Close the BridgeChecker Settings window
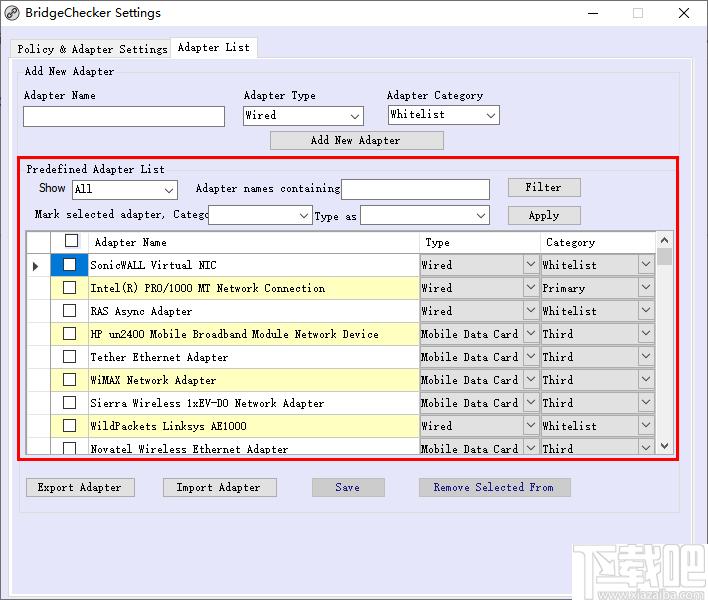This screenshot has height=600, width=708. coord(684,13)
